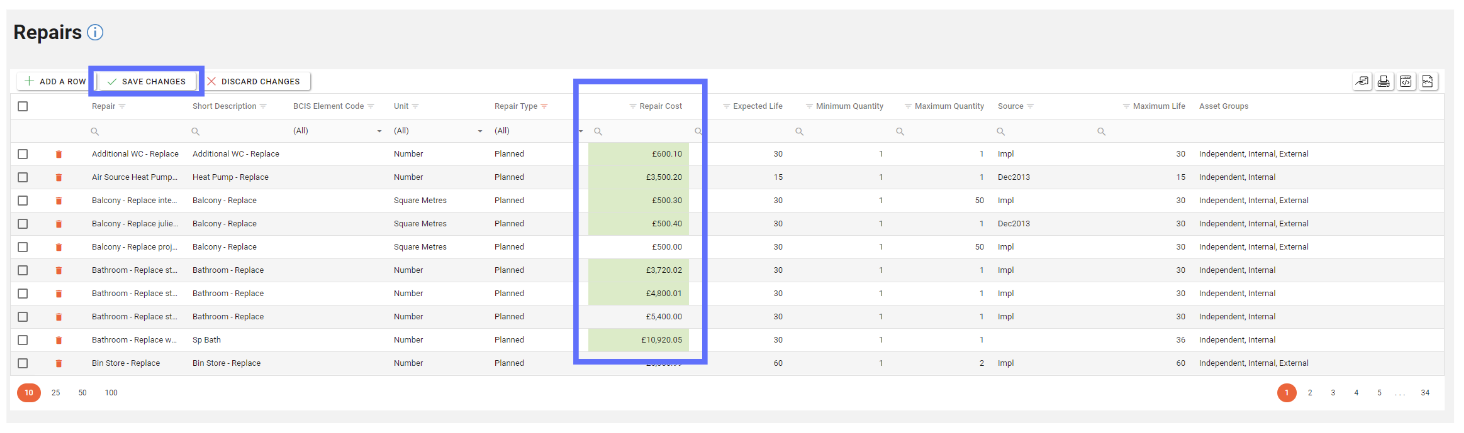1464x433 pixels.
Task: Click the print icon in the grid toolbar
Action: point(1384,82)
